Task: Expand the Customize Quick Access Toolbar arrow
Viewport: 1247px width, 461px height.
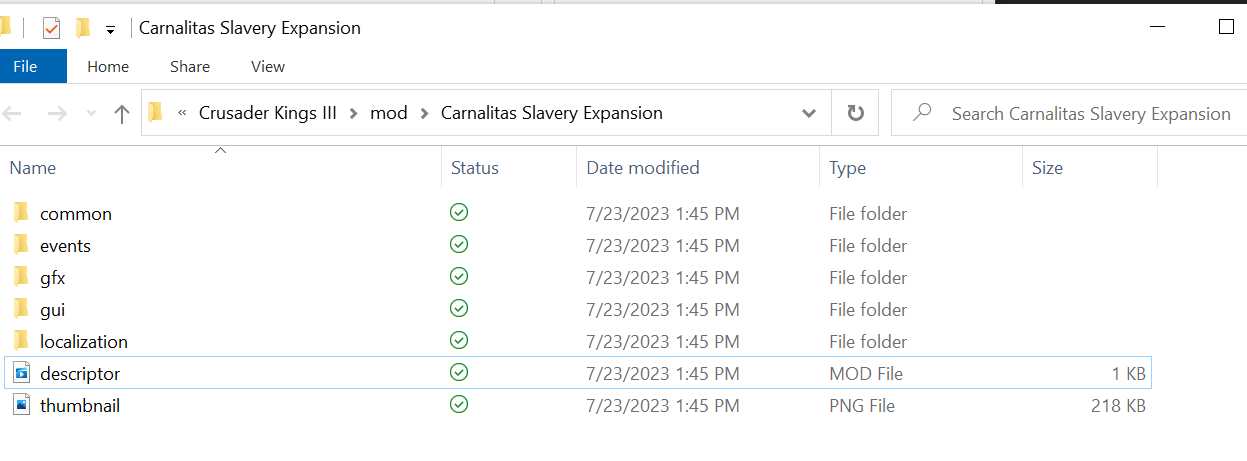Action: coord(110,29)
